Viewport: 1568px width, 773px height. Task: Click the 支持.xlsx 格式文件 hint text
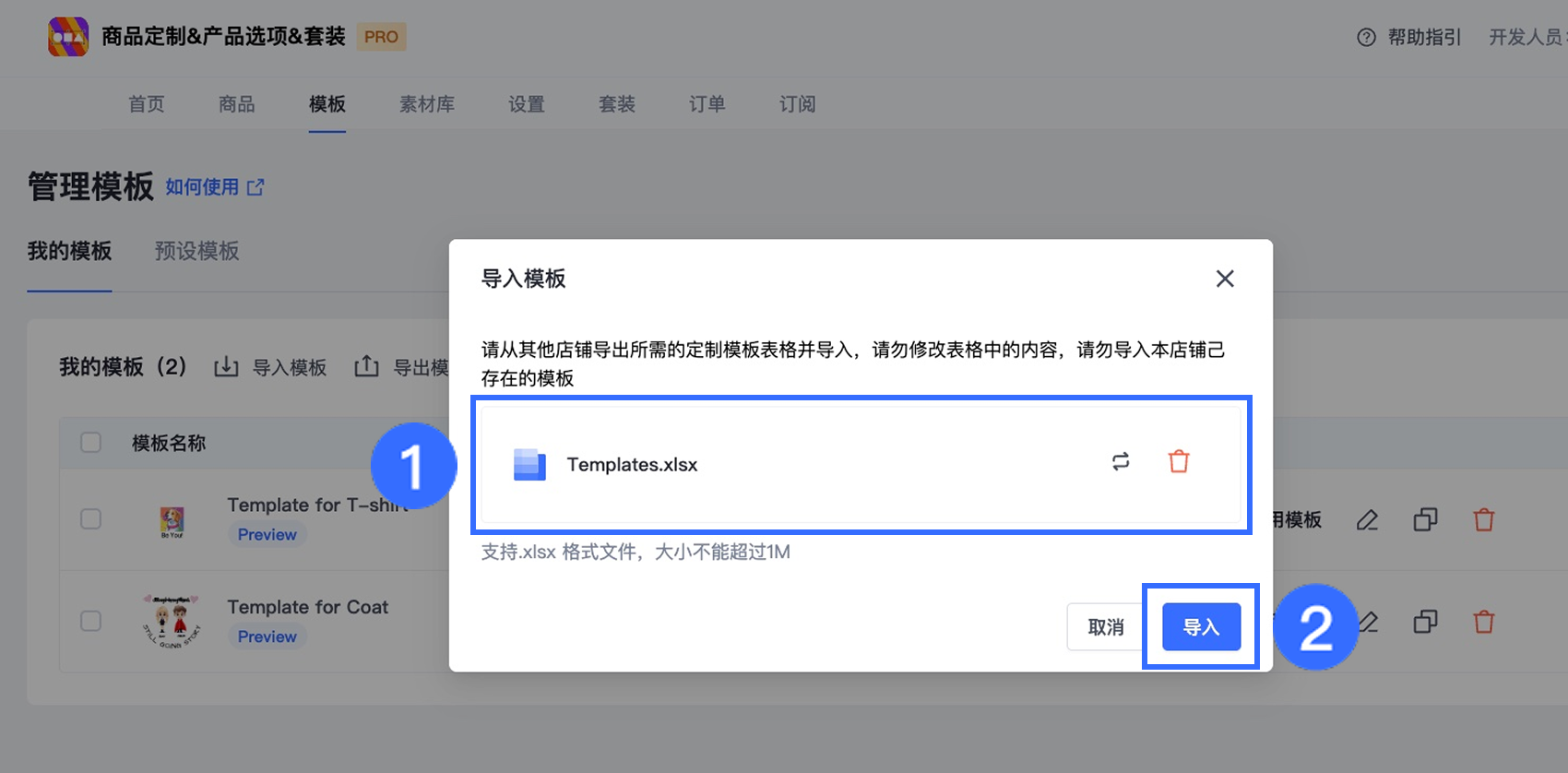[636, 552]
